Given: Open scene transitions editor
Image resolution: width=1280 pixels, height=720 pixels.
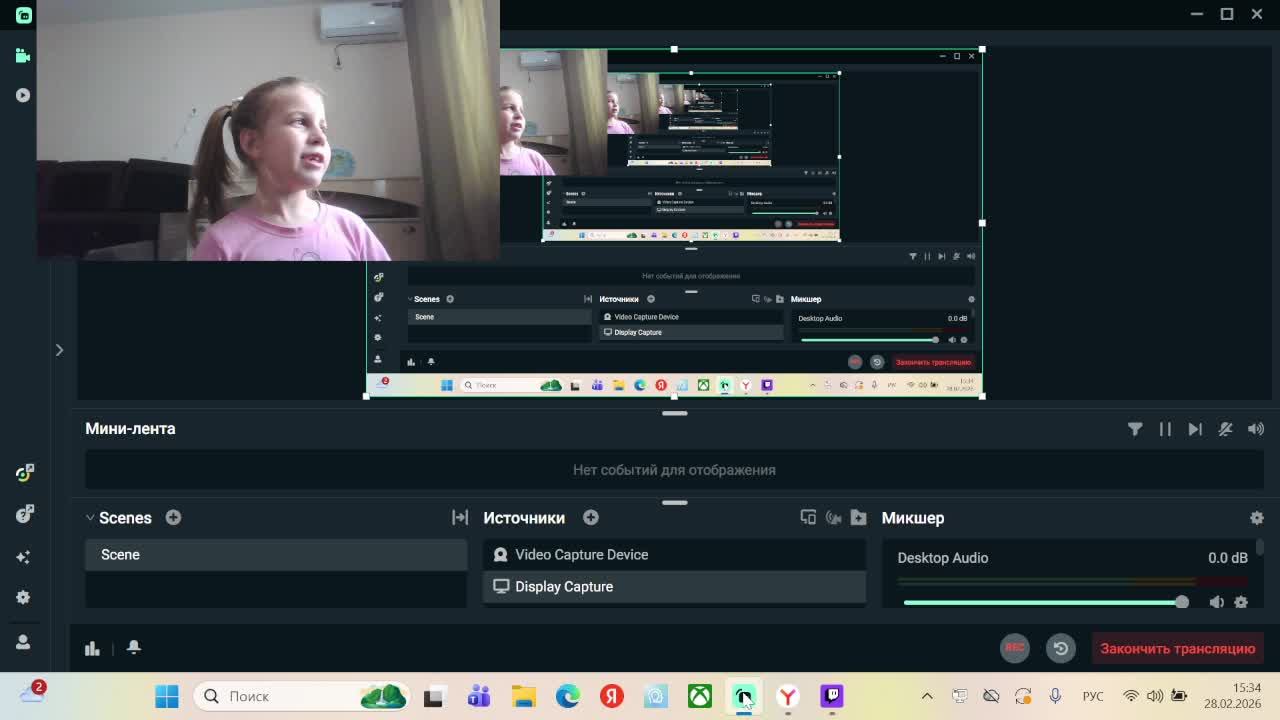Looking at the screenshot, I should [460, 517].
